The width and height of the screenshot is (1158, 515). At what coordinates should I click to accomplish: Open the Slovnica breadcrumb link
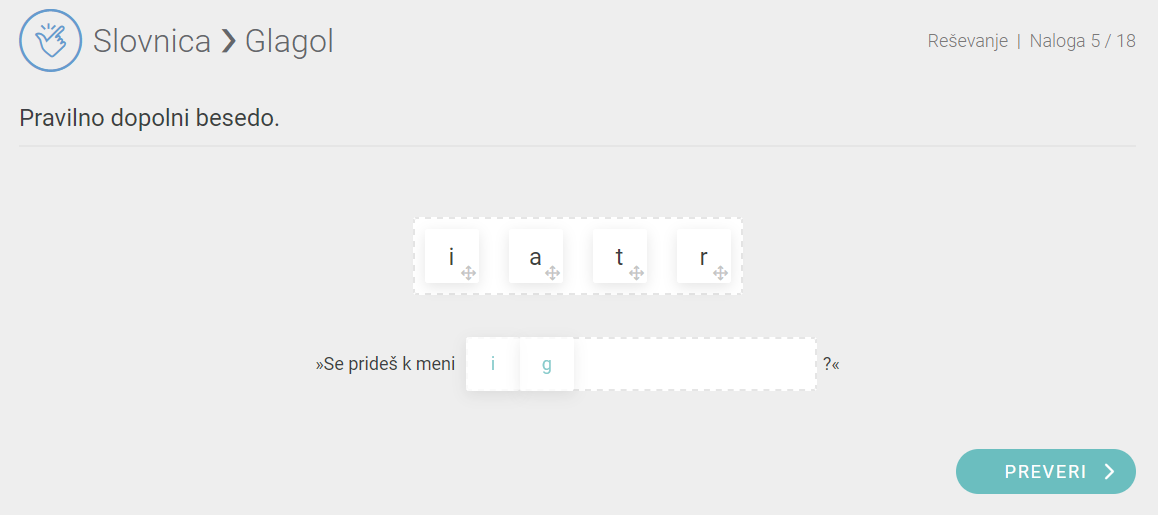coord(152,41)
